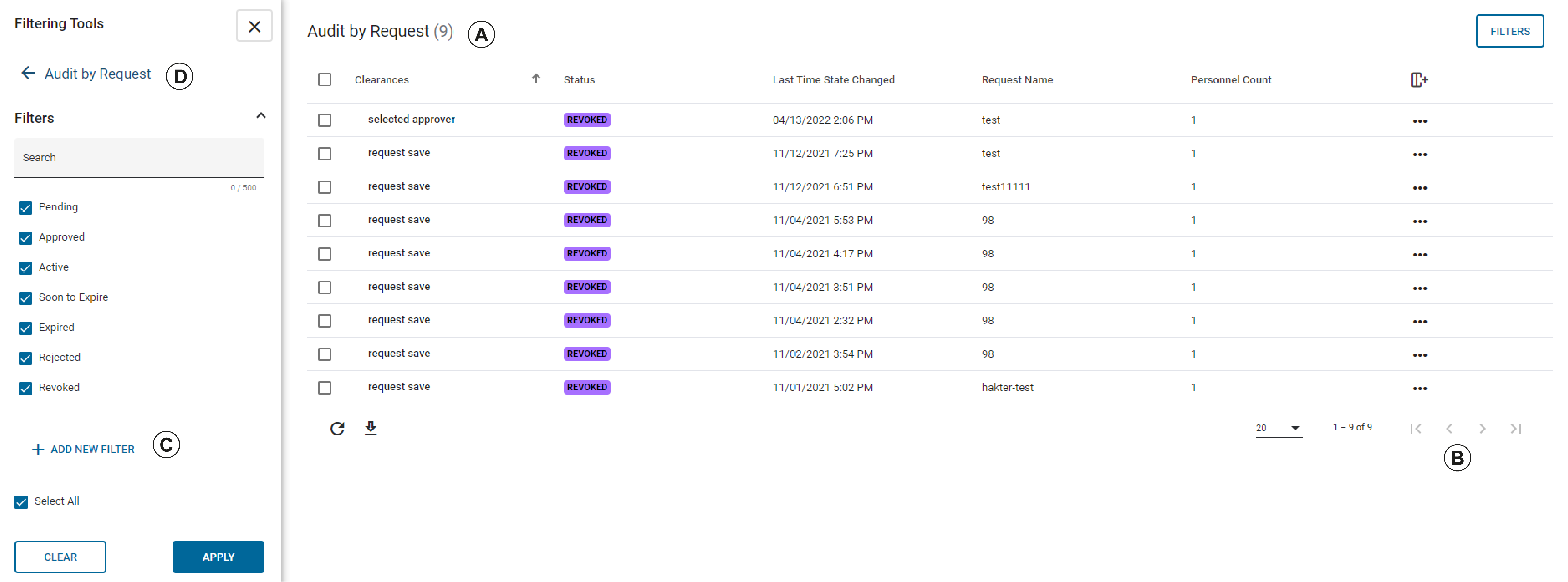The width and height of the screenshot is (1568, 582).
Task: Open more options for 11/04/2021 4:17 PM row
Action: [1419, 255]
